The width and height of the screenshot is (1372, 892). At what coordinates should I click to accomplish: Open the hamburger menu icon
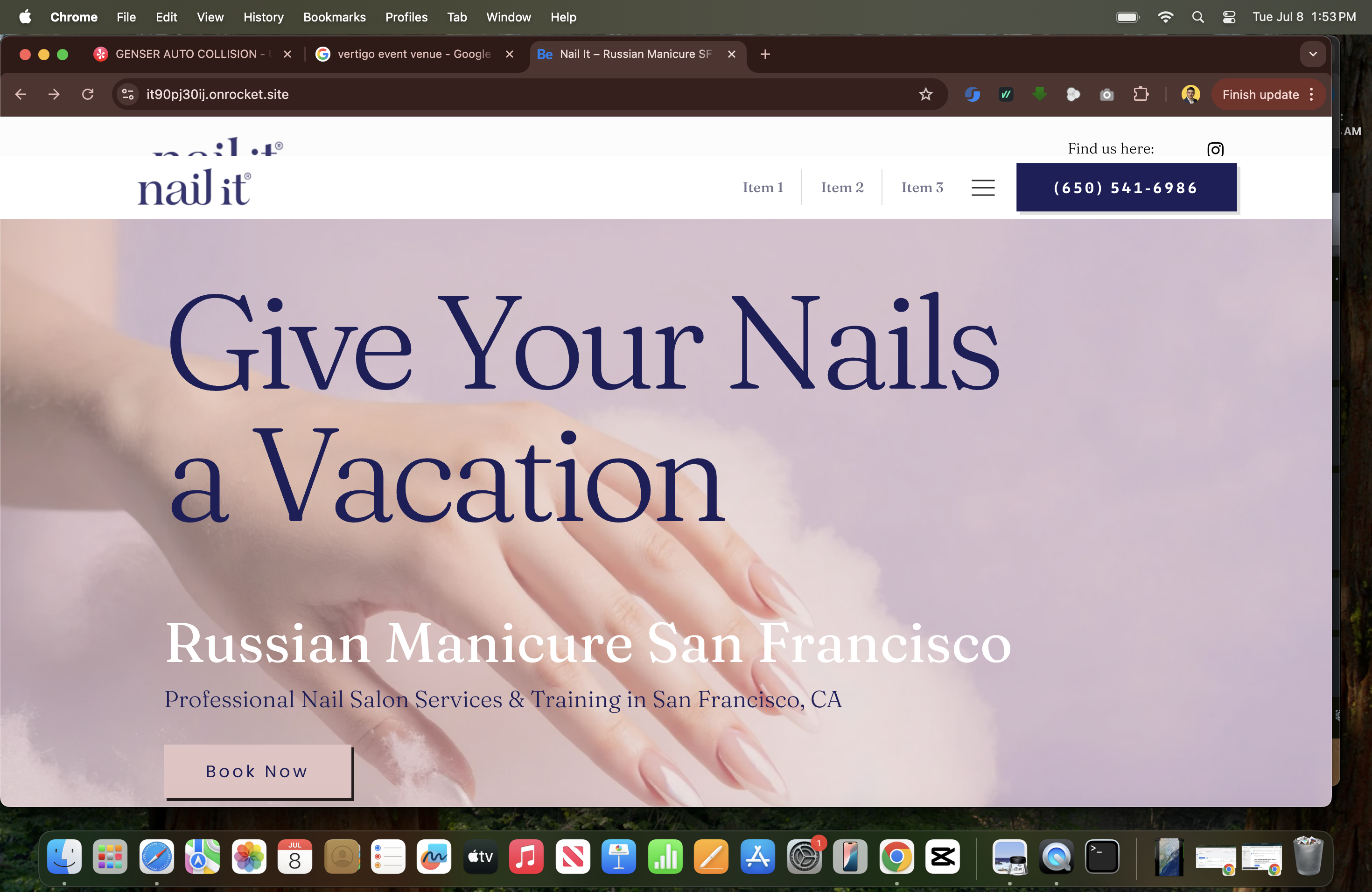coord(983,187)
